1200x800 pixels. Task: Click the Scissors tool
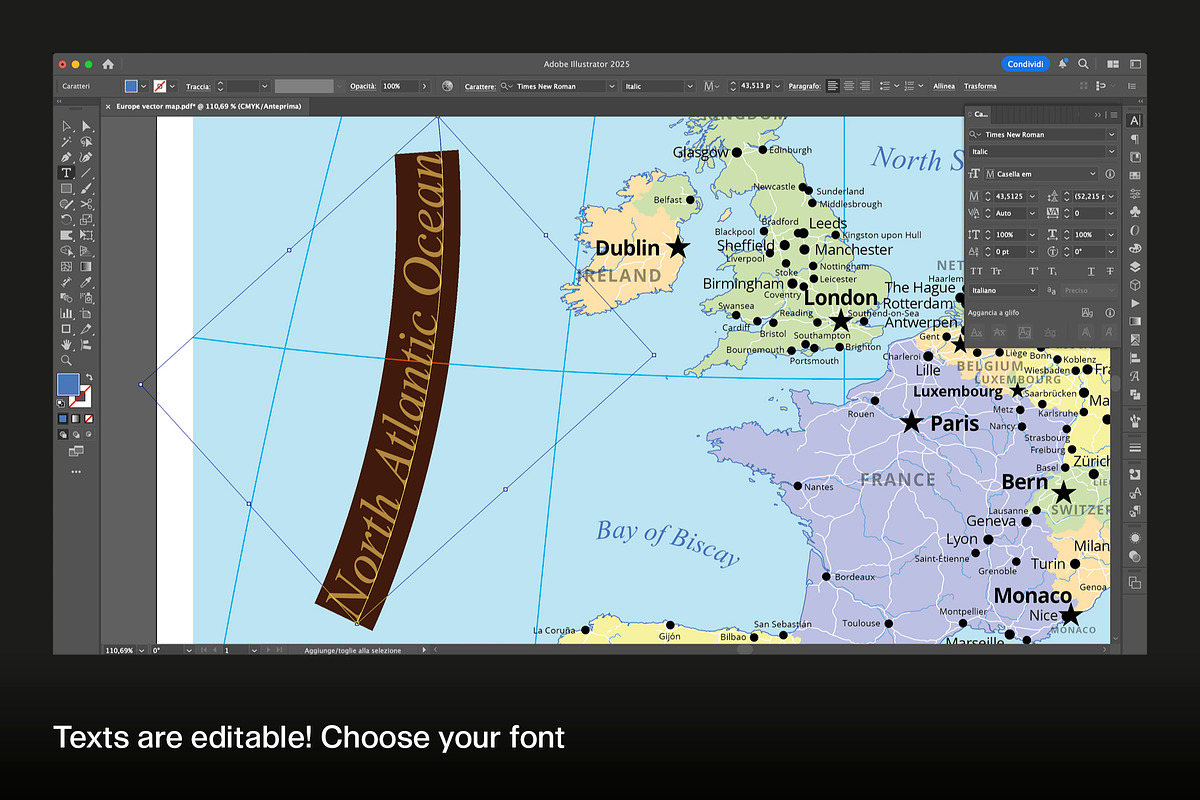point(86,204)
